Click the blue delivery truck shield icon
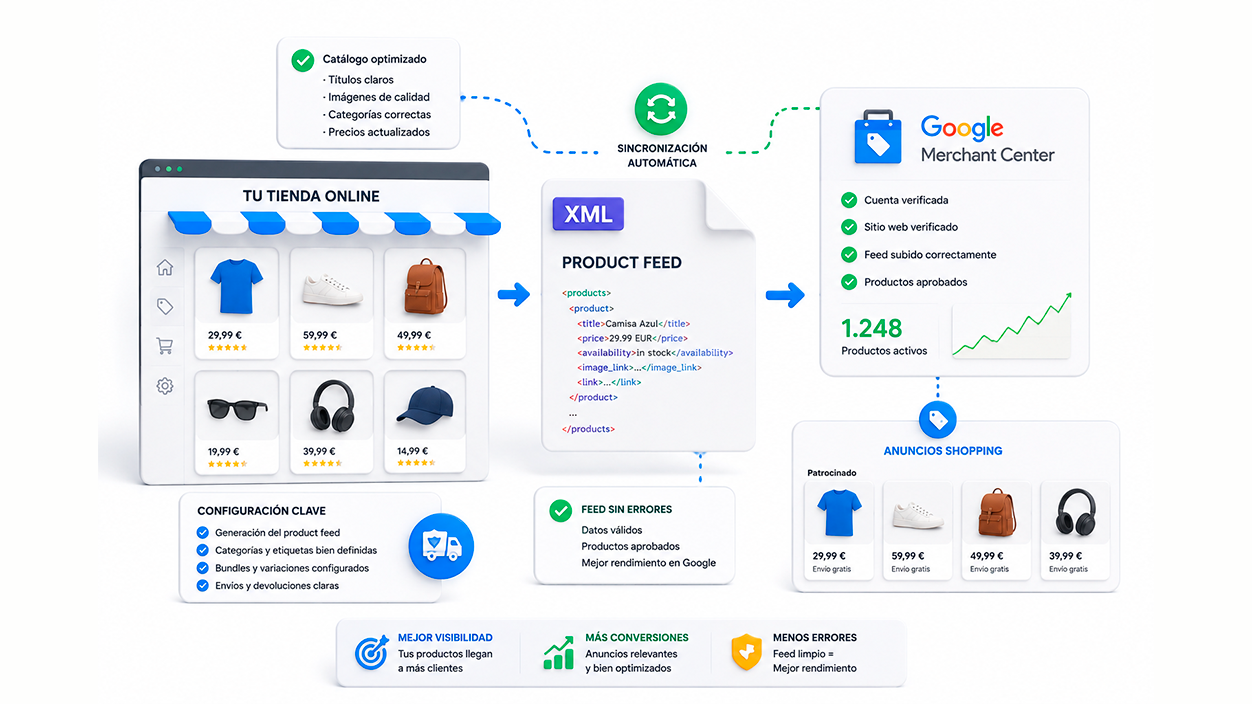This screenshot has width=1252, height=704. (x=441, y=546)
